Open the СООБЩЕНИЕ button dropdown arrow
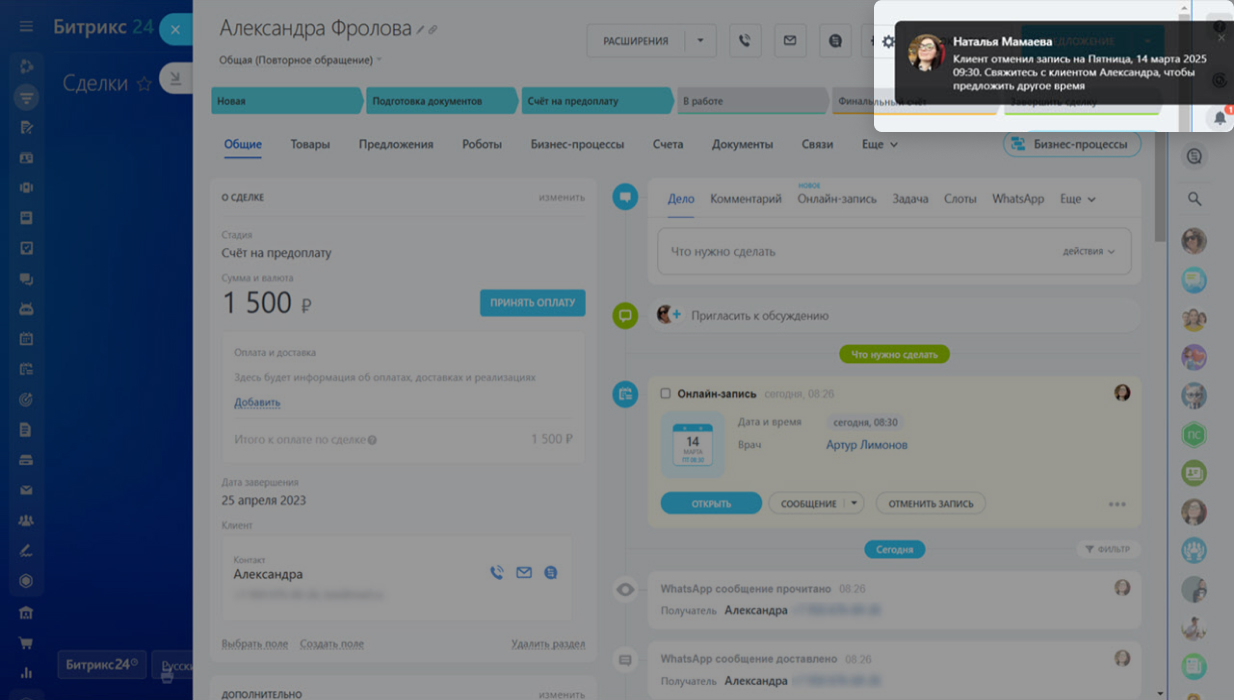 tap(854, 503)
